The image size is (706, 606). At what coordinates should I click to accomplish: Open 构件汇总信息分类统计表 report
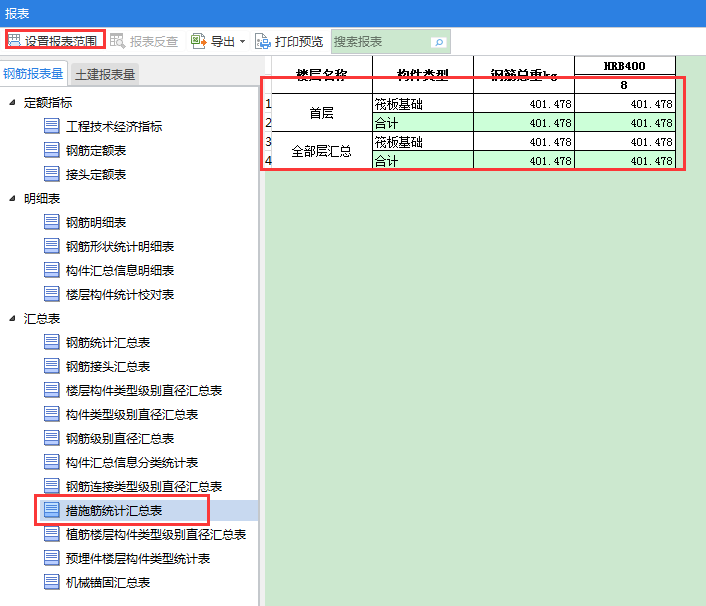tap(132, 463)
